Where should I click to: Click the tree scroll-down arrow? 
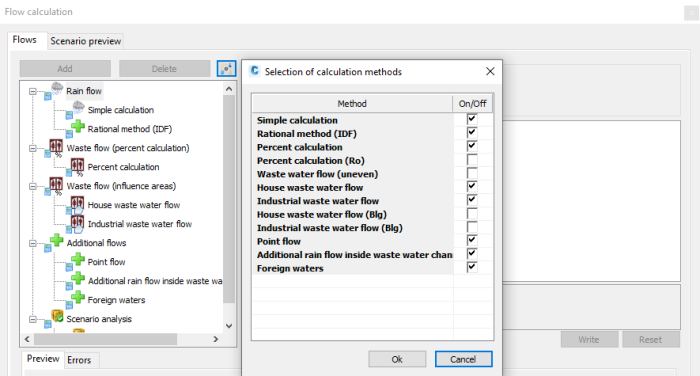[229, 326]
